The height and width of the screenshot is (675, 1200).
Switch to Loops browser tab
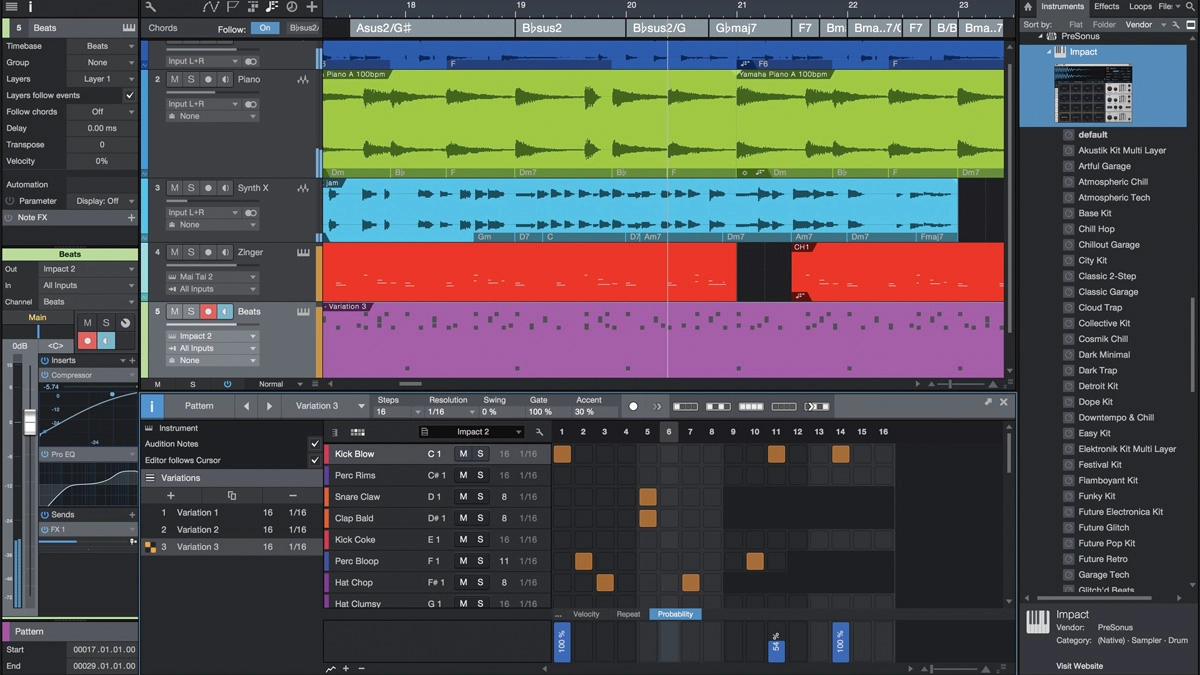(1140, 7)
